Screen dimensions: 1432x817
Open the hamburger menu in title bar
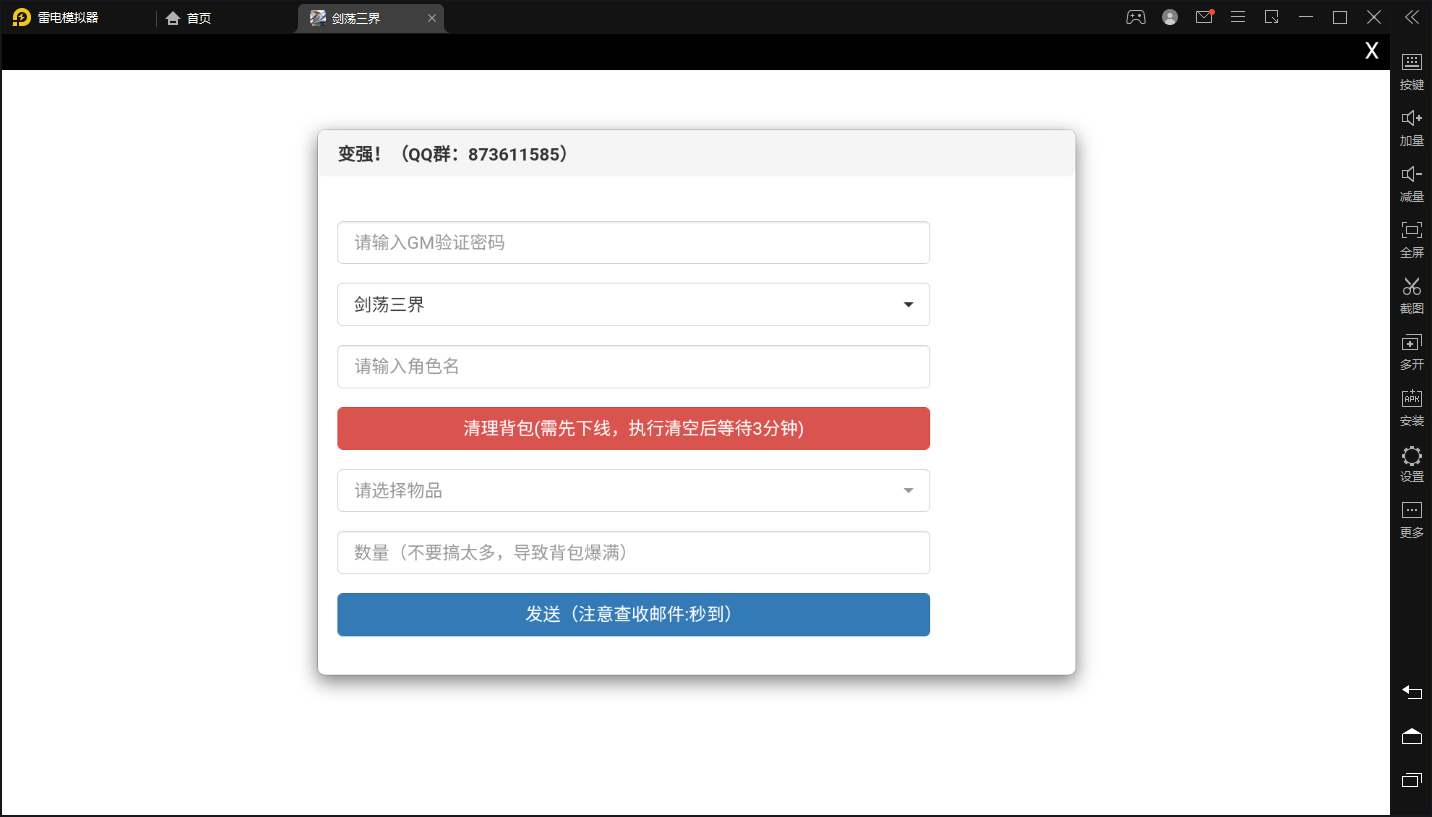tap(1238, 17)
